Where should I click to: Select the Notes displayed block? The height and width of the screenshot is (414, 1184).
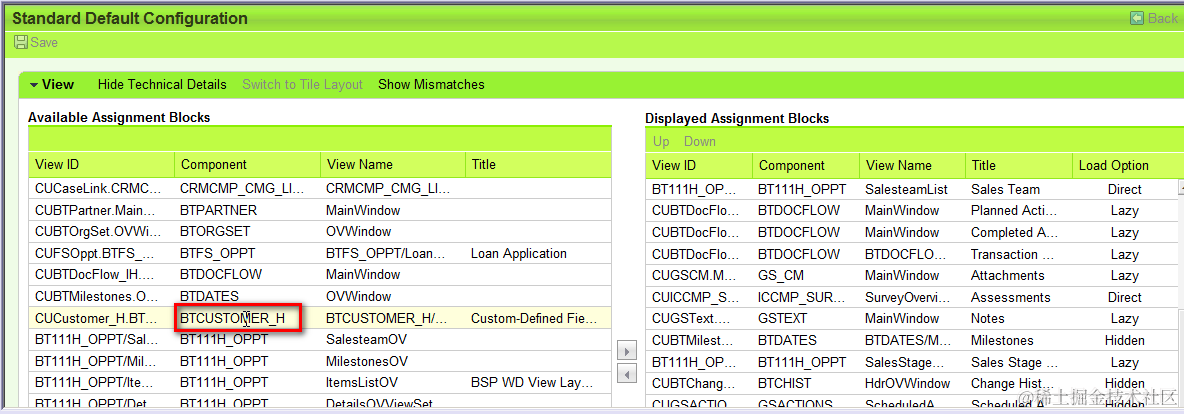click(x=1018, y=319)
